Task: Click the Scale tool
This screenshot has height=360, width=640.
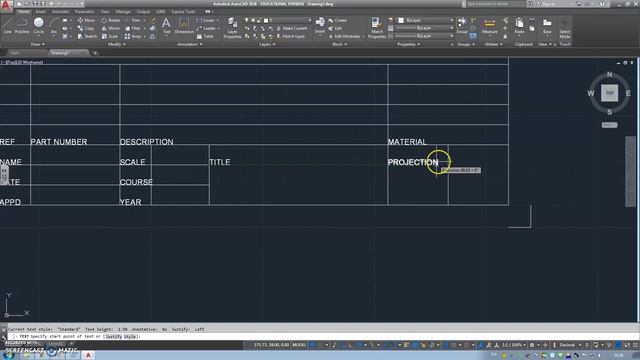Action: tap(110, 36)
